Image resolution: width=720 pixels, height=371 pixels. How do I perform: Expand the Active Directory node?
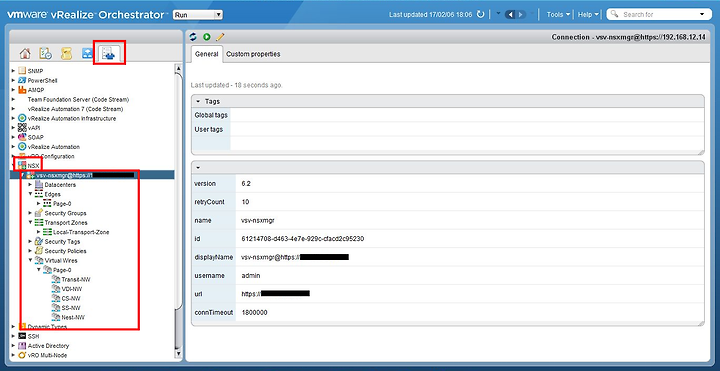(x=13, y=346)
